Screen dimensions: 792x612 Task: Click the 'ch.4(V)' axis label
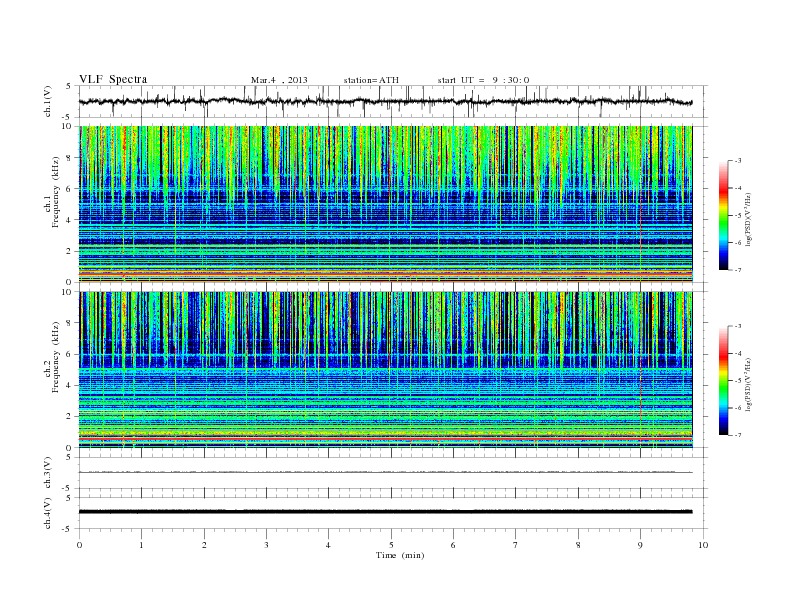48,513
